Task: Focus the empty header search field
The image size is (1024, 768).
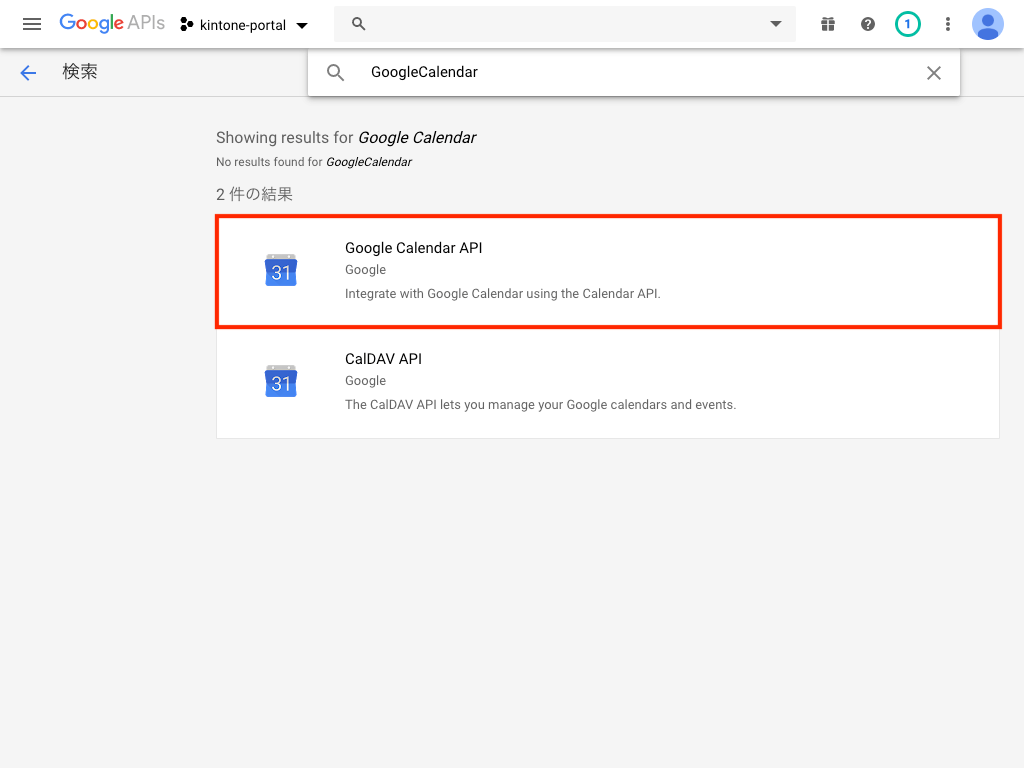Action: coord(560,24)
